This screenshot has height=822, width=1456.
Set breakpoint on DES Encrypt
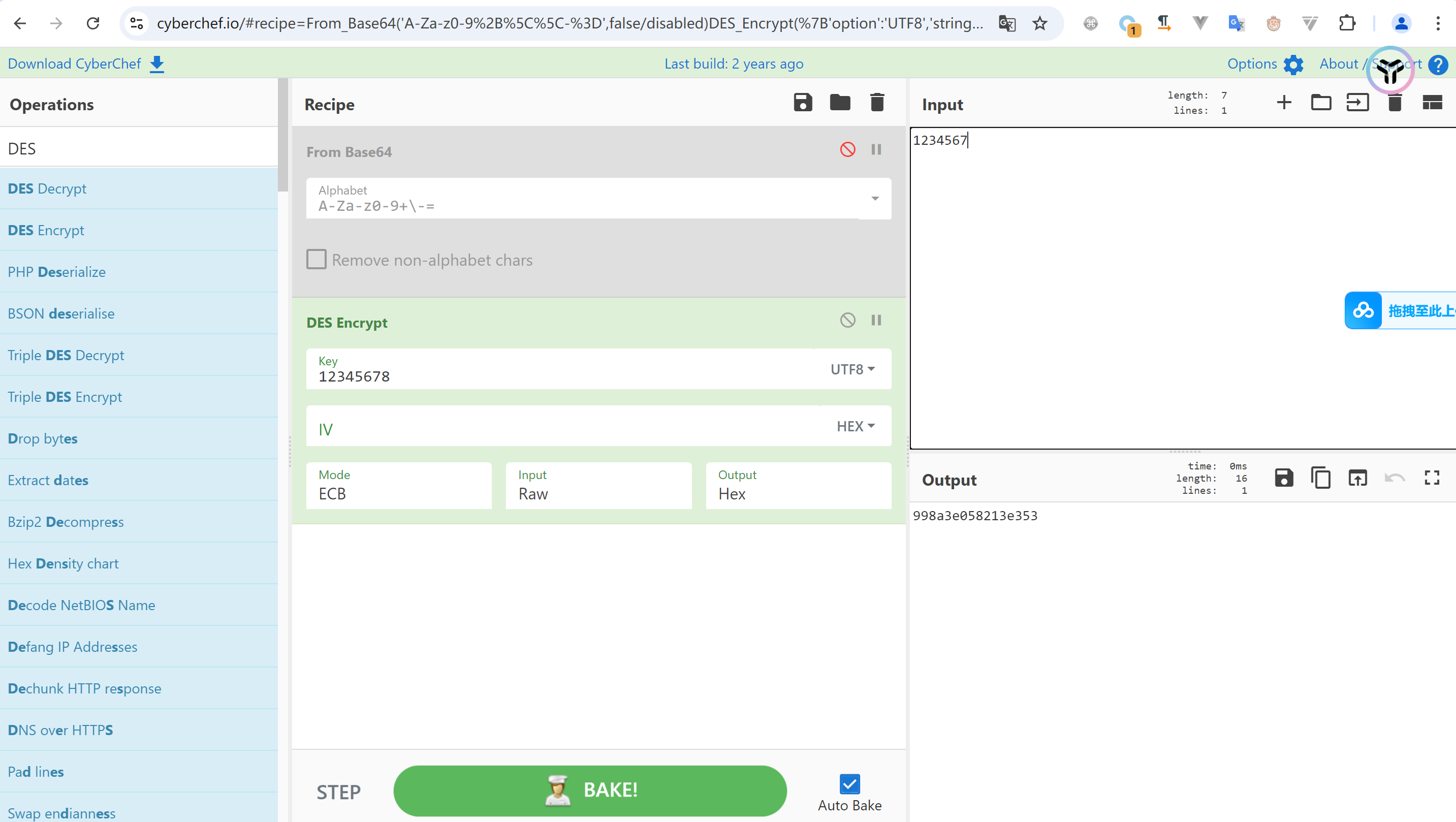pyautogui.click(x=876, y=320)
